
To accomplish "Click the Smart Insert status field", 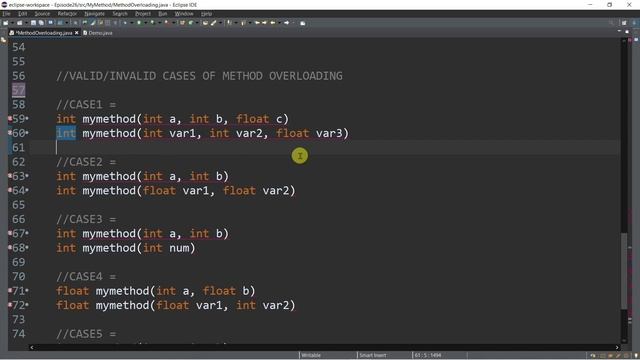I will [x=373, y=355].
